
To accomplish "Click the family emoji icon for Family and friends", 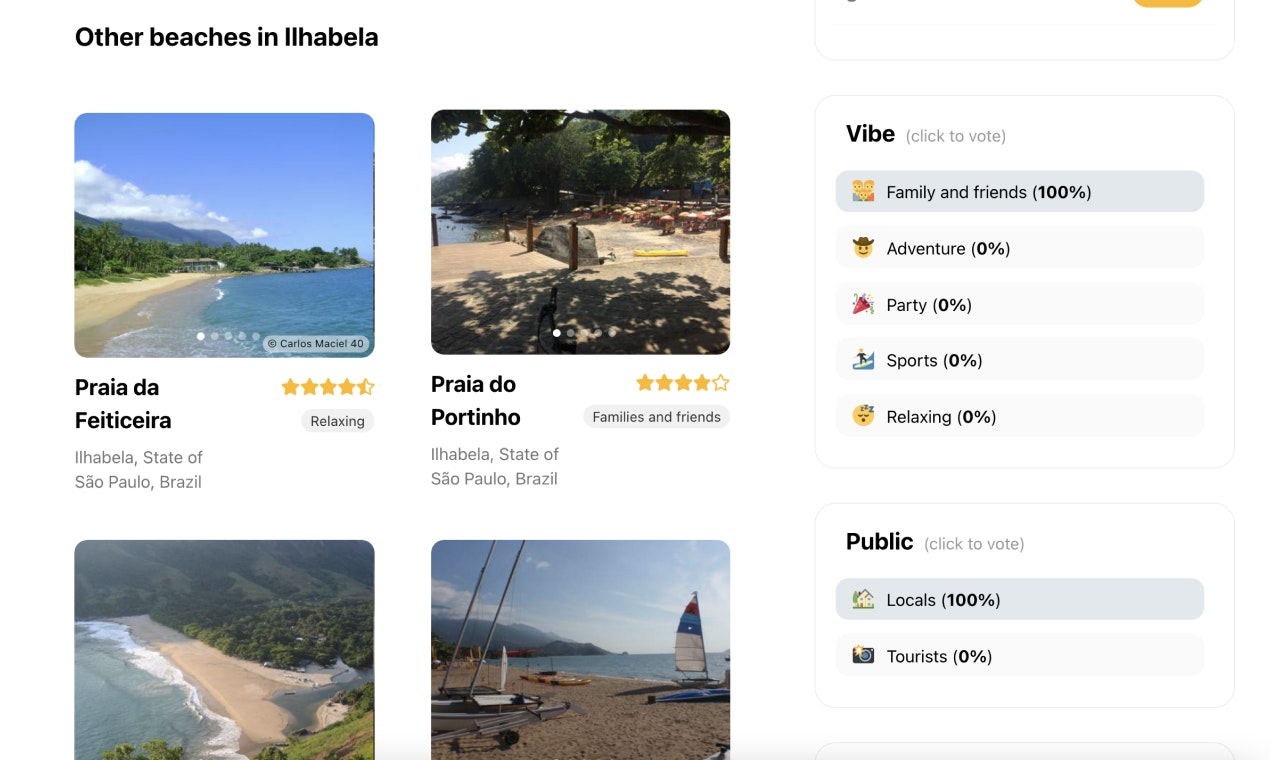I will (864, 190).
